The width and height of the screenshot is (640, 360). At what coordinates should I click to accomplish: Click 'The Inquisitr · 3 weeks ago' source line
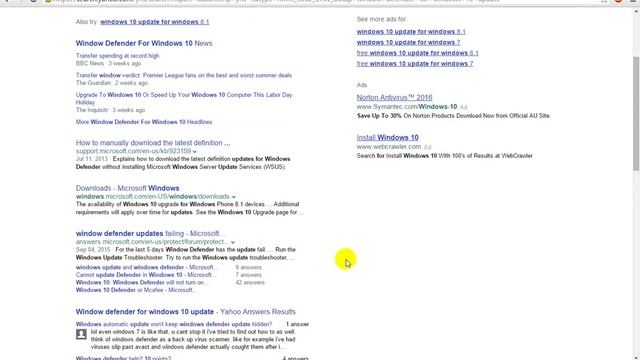point(110,110)
